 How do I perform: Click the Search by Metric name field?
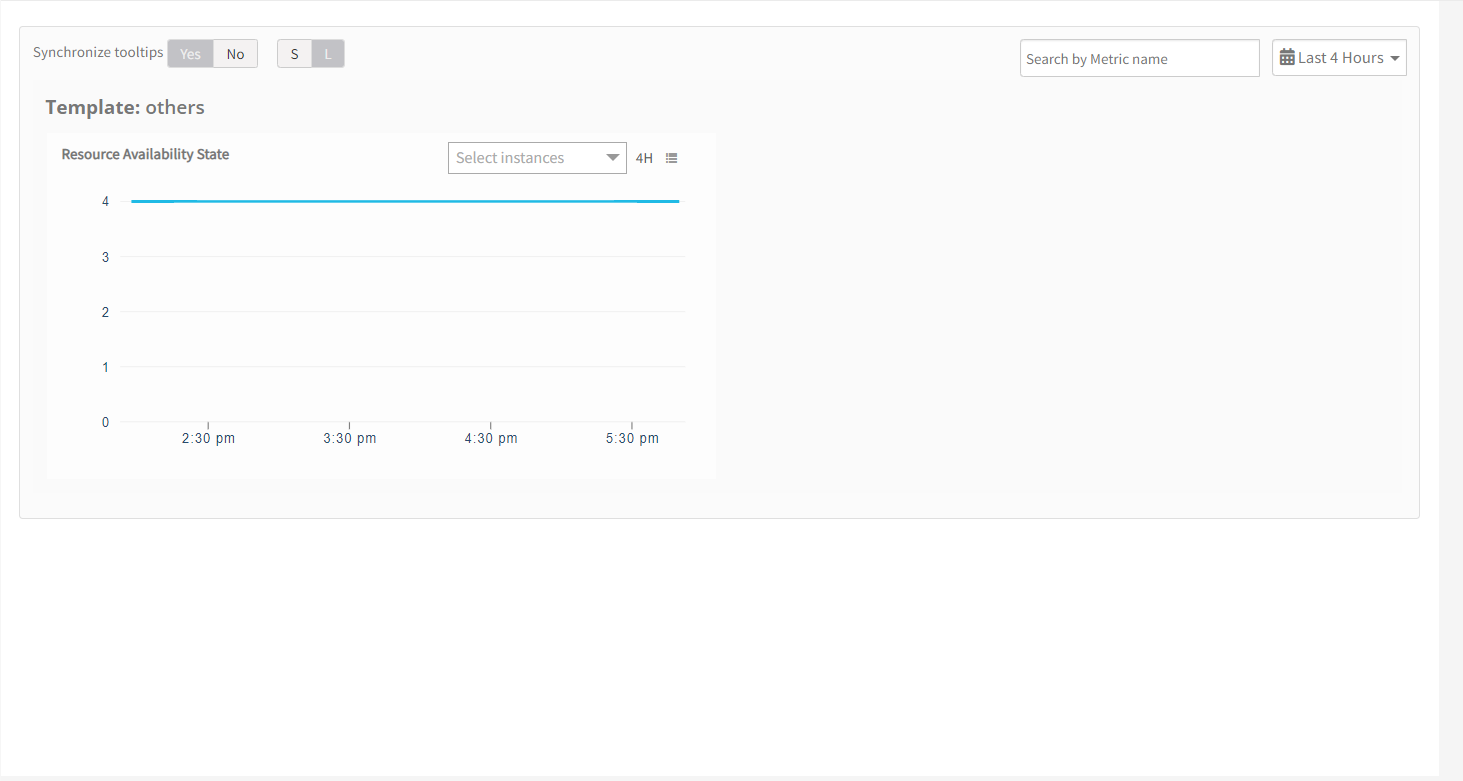click(x=1140, y=58)
